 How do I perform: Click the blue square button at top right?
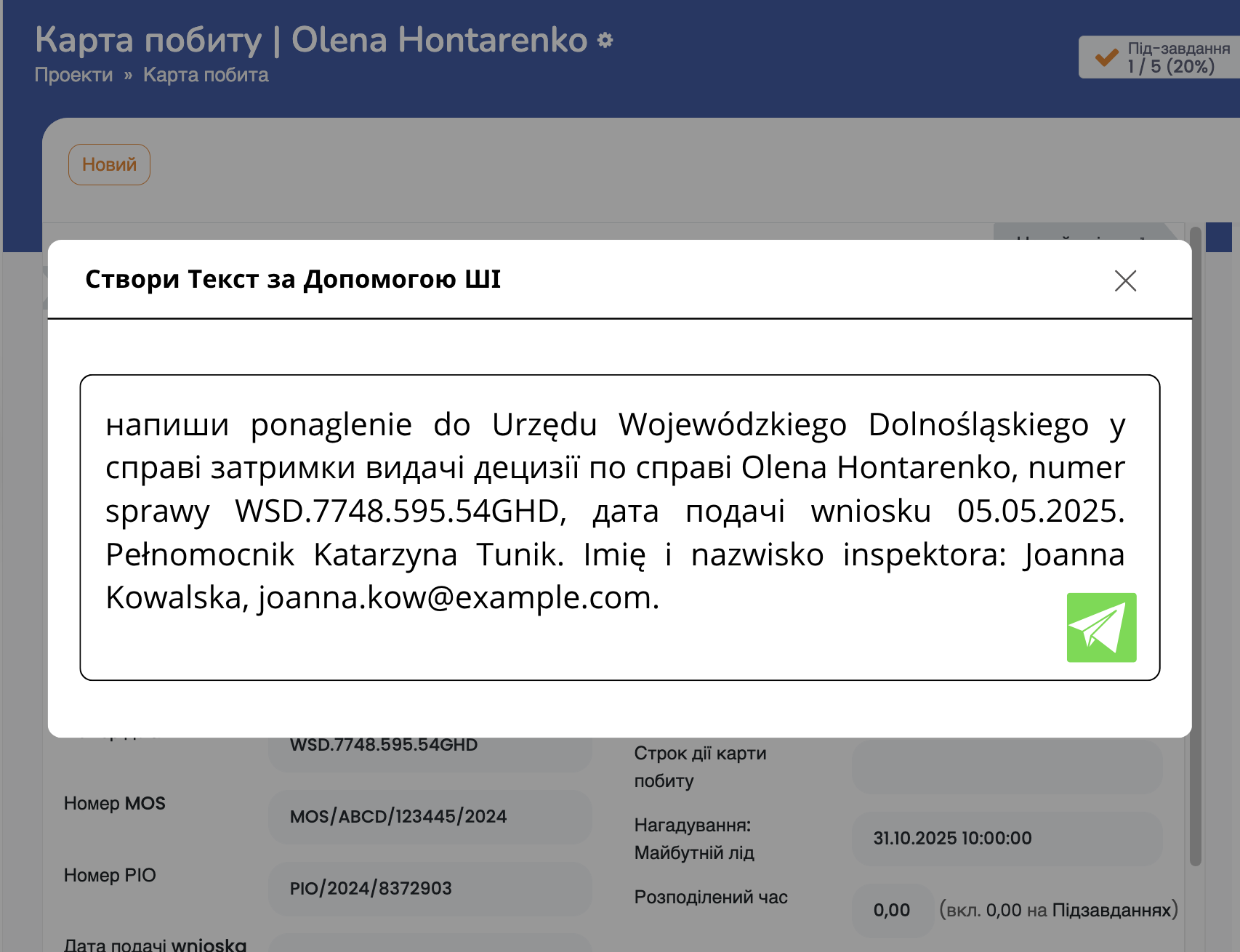(1218, 238)
